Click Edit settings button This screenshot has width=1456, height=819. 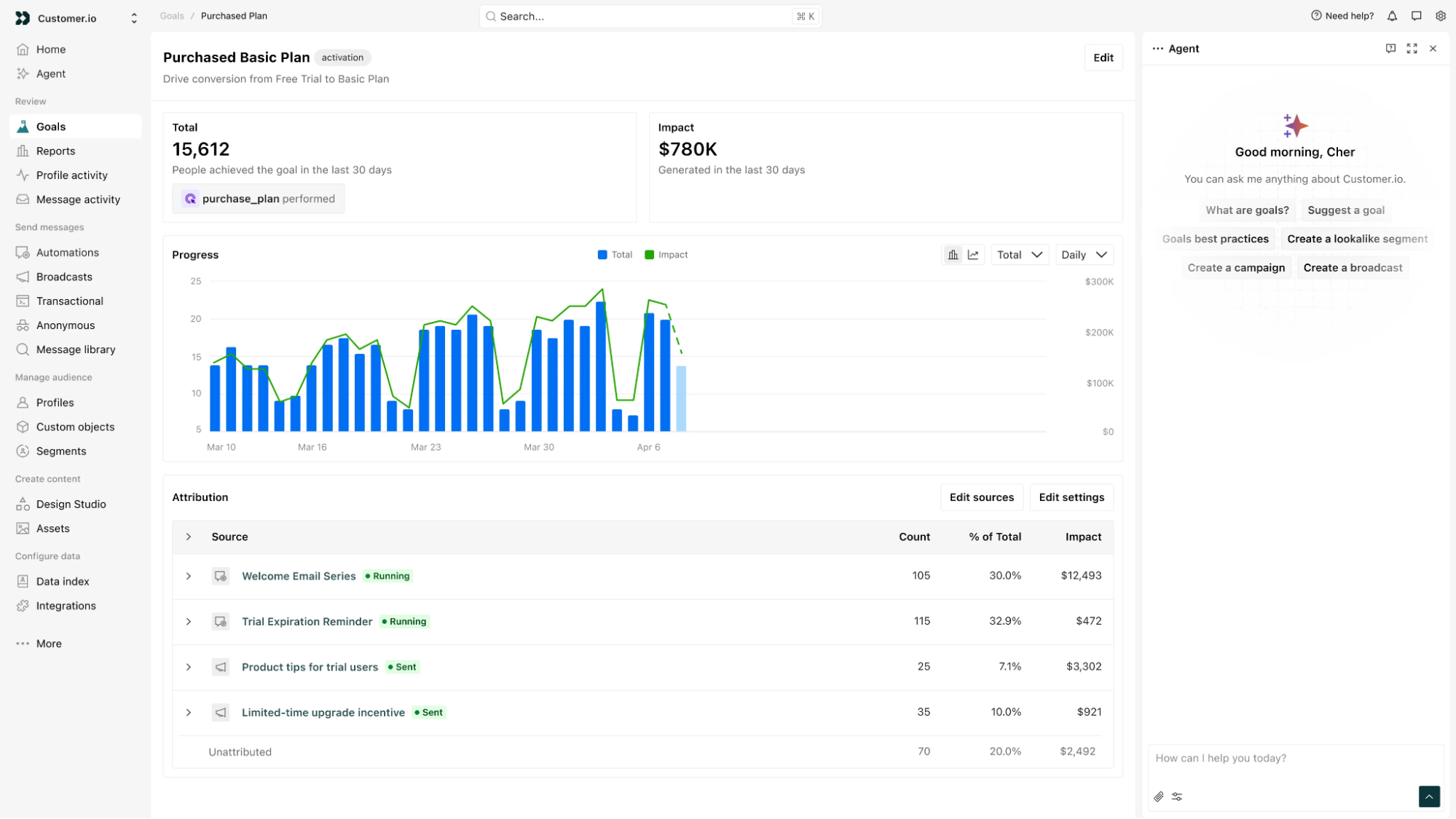click(x=1071, y=497)
